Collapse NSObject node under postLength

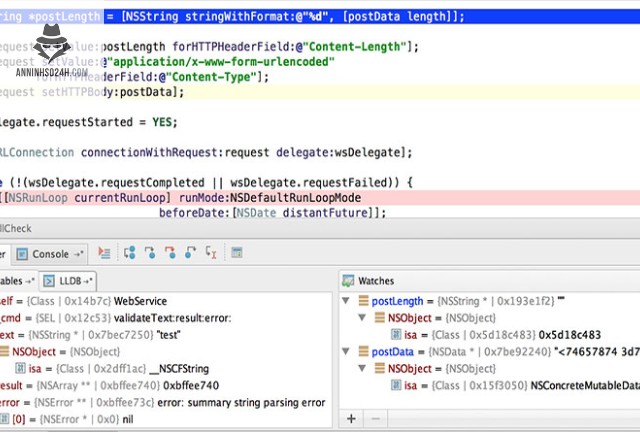(362, 318)
